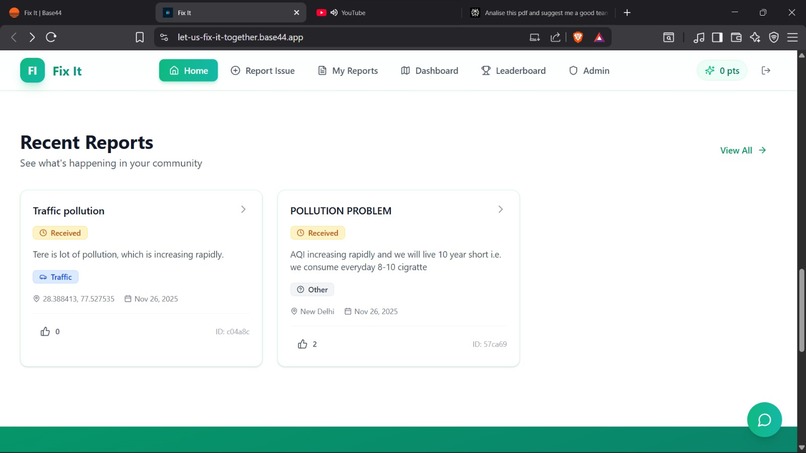Image resolution: width=806 pixels, height=453 pixels.
Task: Open the media music note control
Action: pos(699,37)
